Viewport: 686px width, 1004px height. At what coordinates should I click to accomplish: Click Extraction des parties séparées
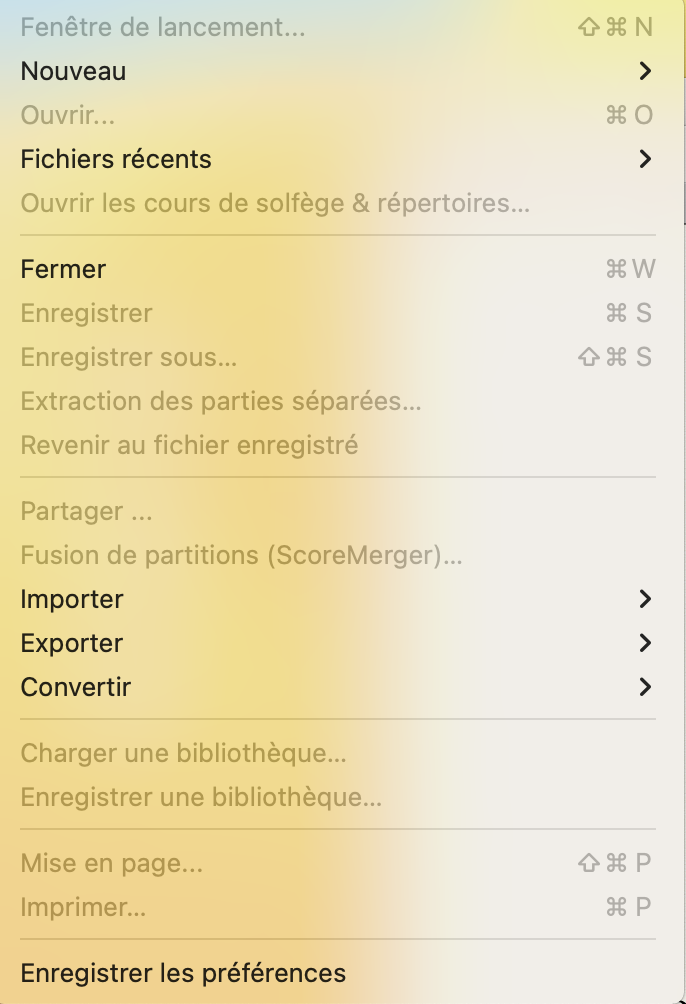(x=221, y=401)
